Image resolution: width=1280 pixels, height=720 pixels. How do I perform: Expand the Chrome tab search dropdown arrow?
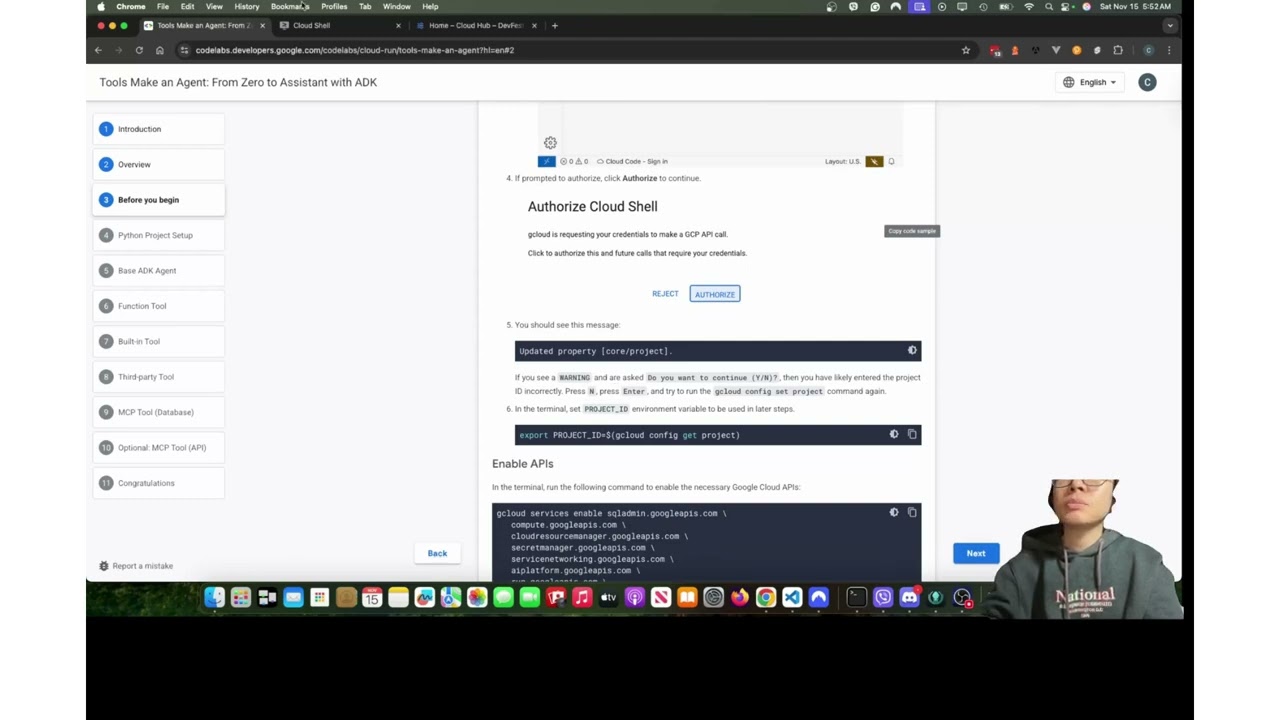pyautogui.click(x=1170, y=25)
